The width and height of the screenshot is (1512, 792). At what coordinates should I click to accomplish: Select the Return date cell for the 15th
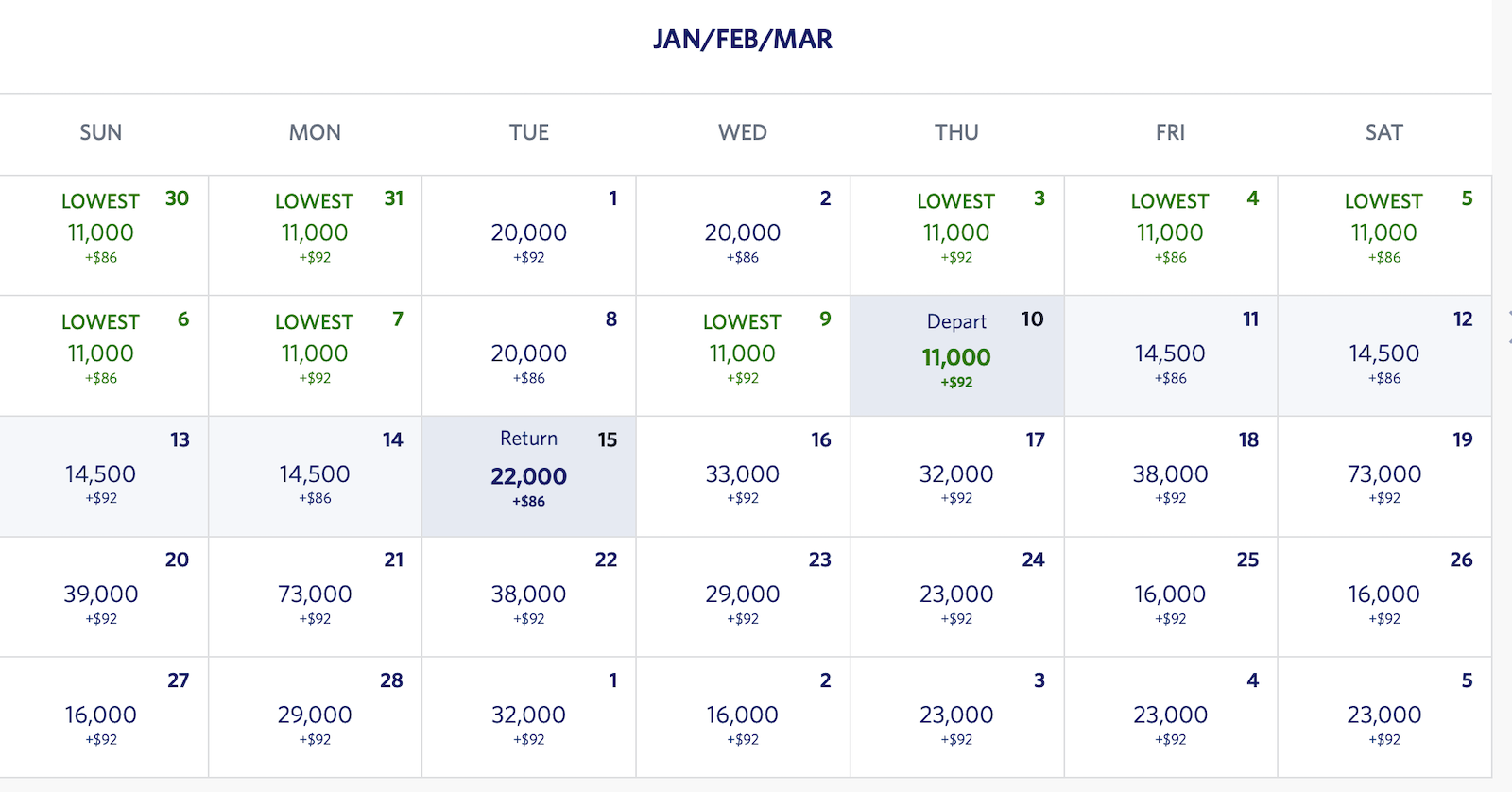coord(528,476)
